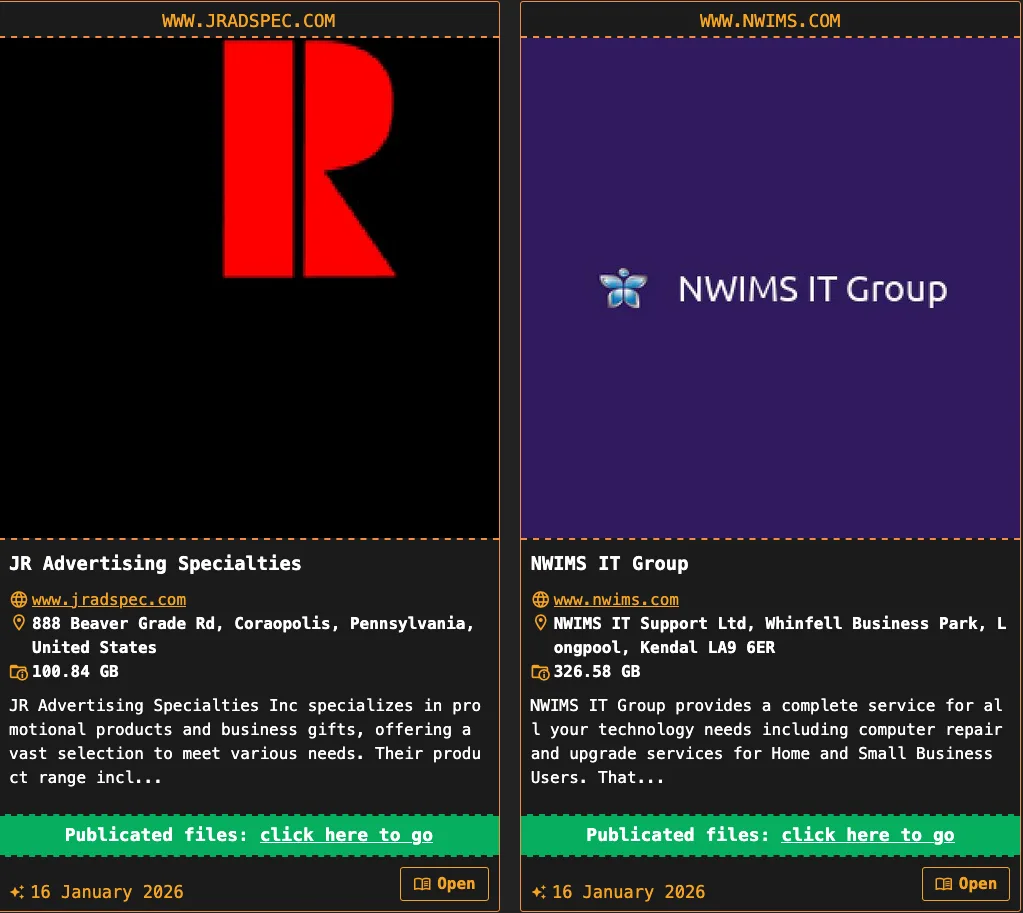
Task: Click the globe icon beside www.jradspec.com
Action: [x=18, y=599]
